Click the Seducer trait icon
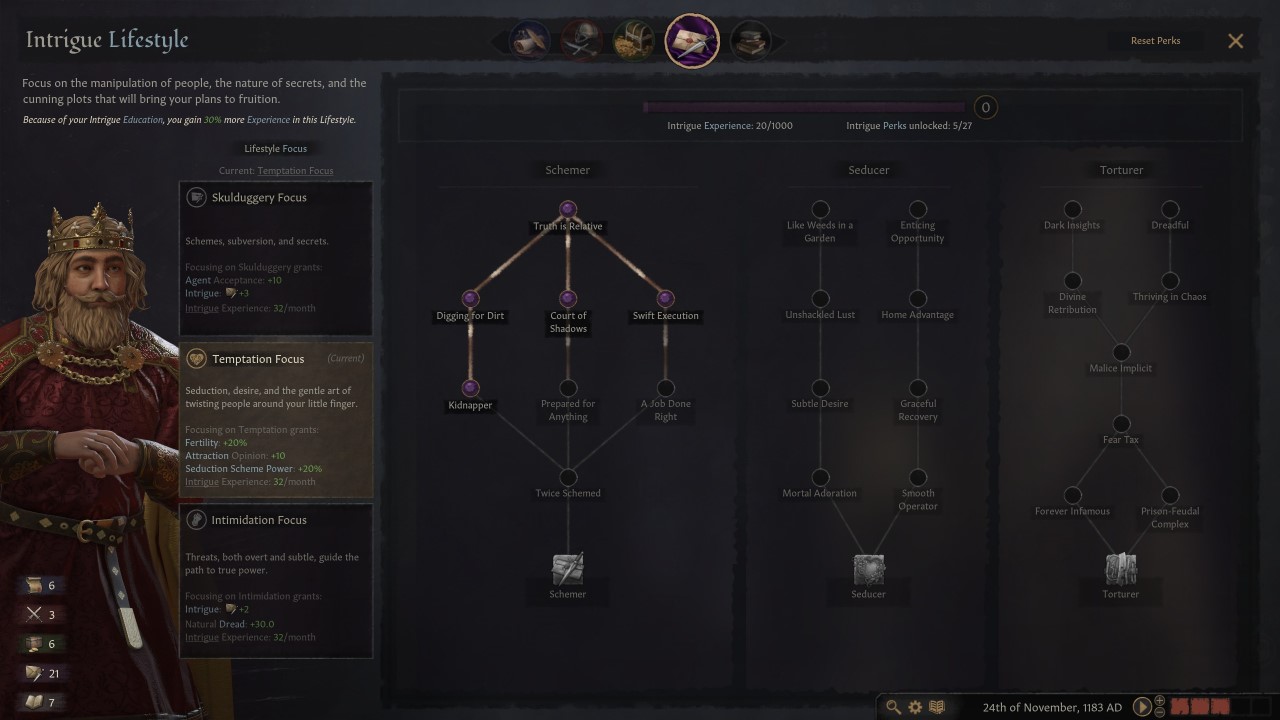 tap(868, 569)
